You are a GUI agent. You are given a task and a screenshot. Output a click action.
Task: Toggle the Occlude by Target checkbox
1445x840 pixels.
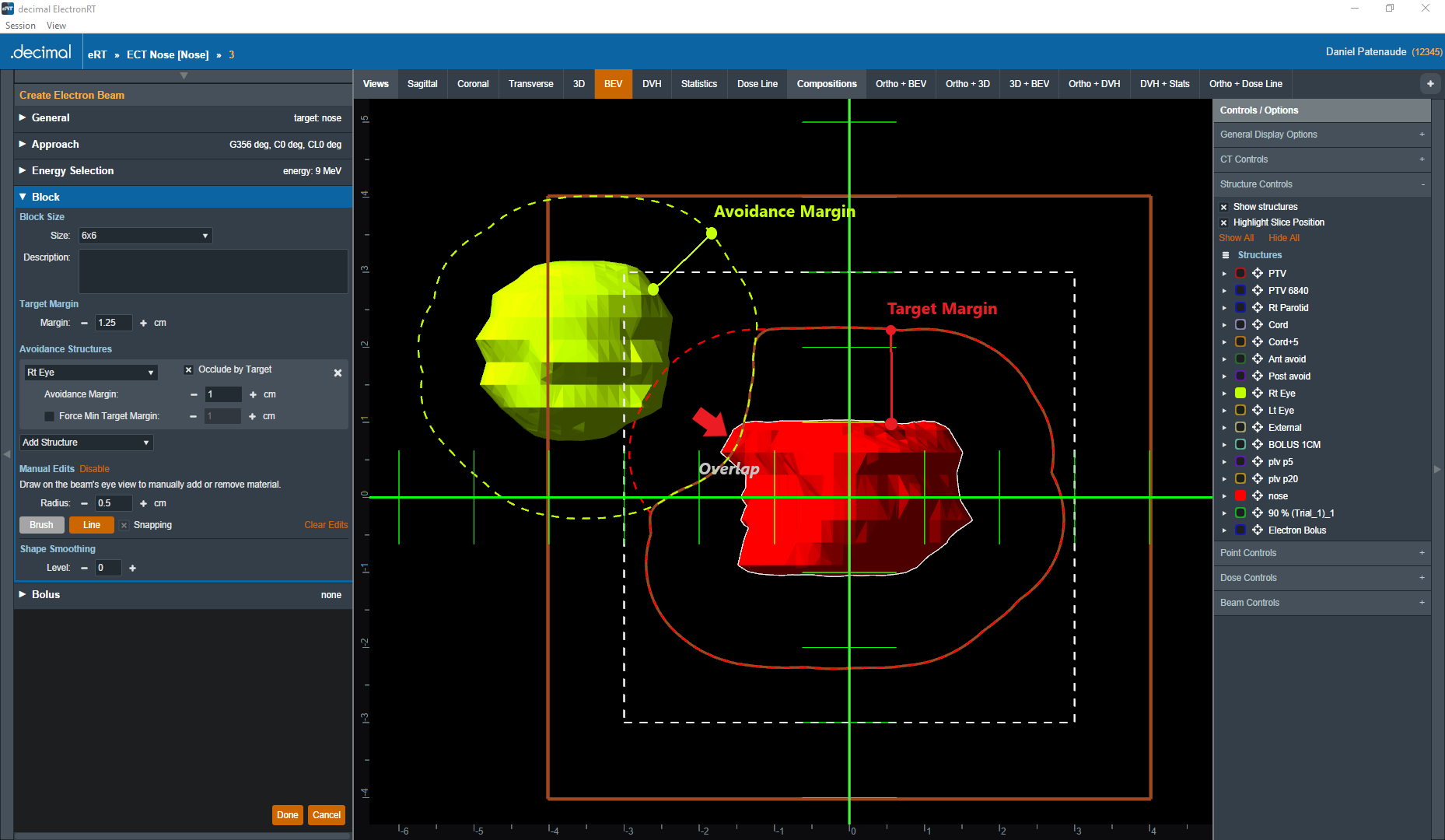pyautogui.click(x=188, y=370)
